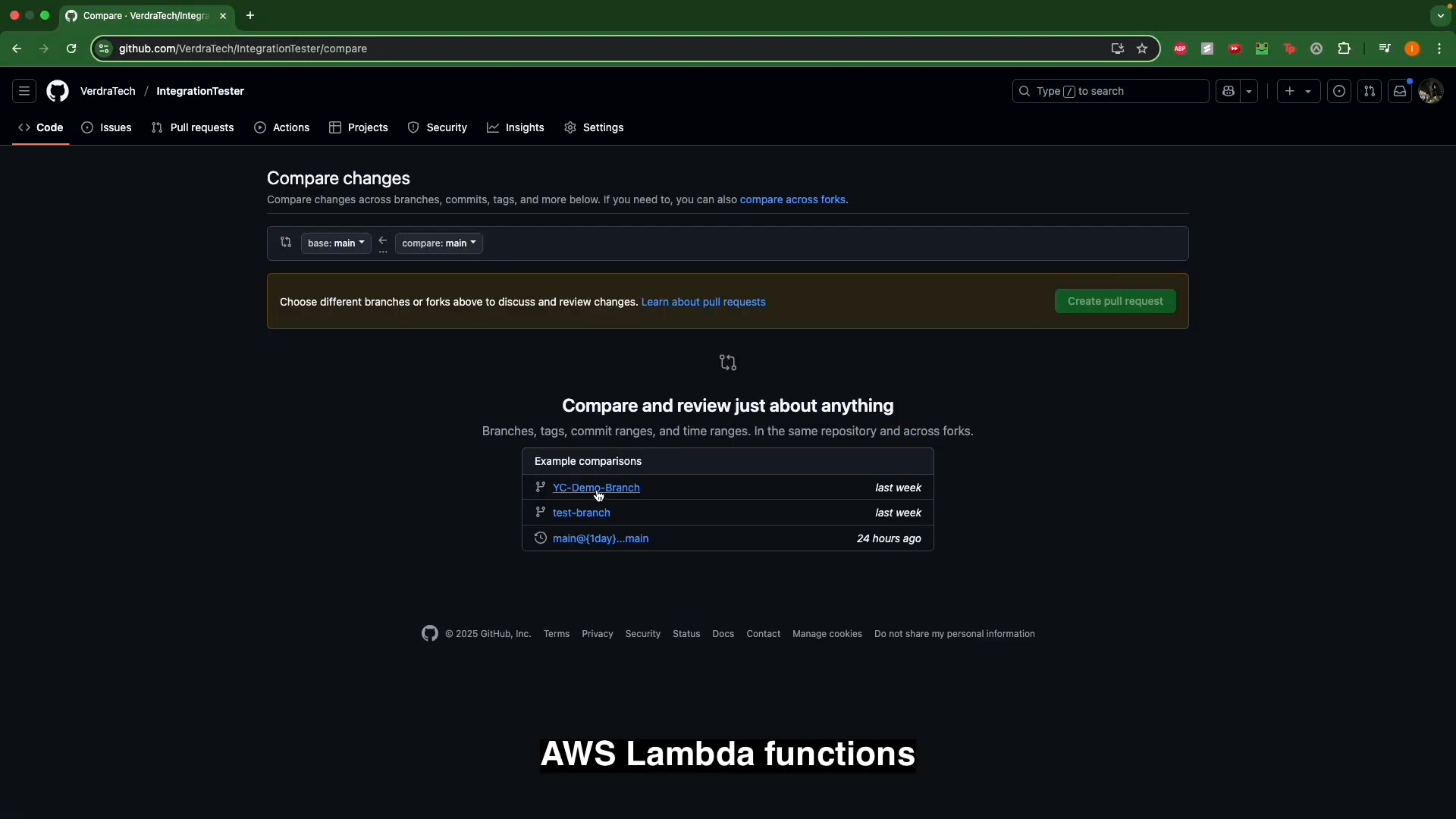Open the create new plus dropdown
1456x819 pixels.
click(1298, 91)
